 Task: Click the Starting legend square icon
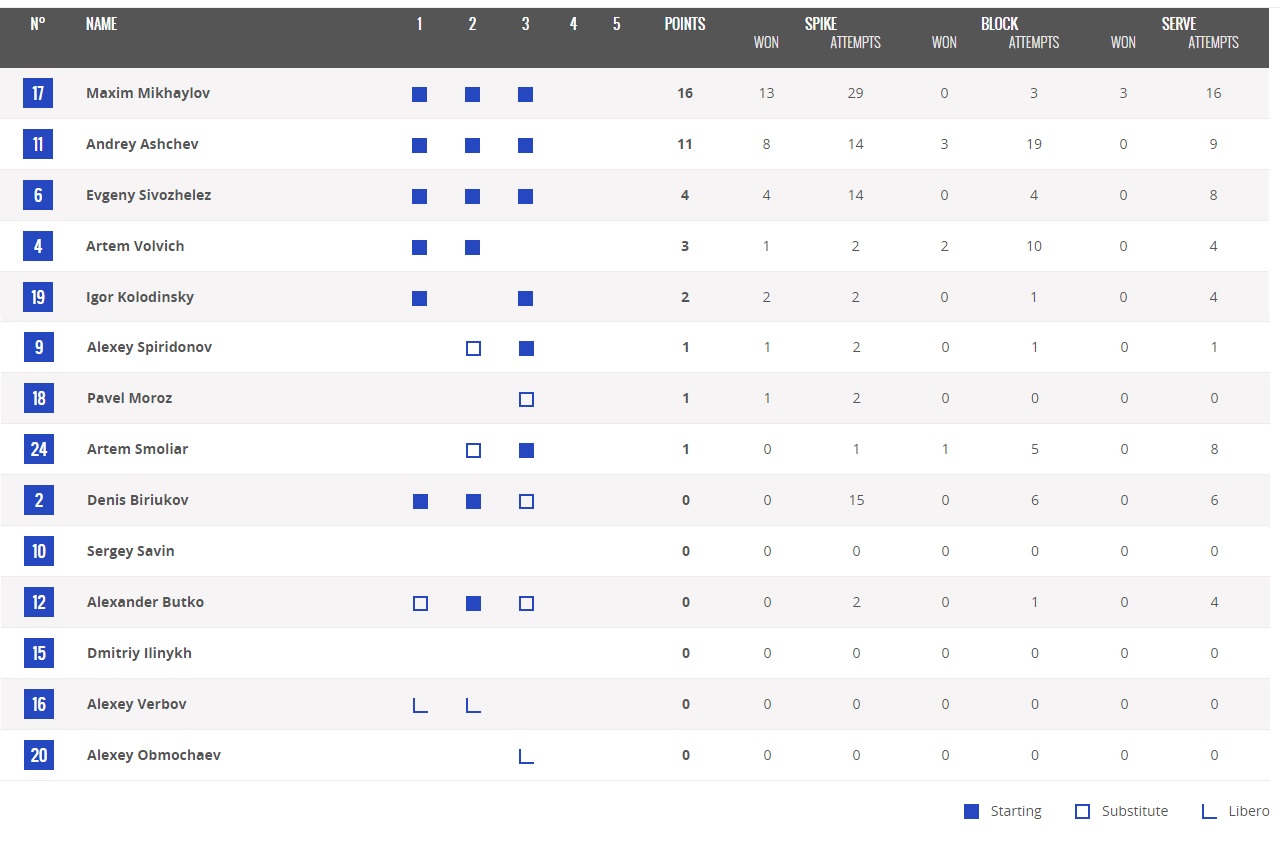coord(971,811)
